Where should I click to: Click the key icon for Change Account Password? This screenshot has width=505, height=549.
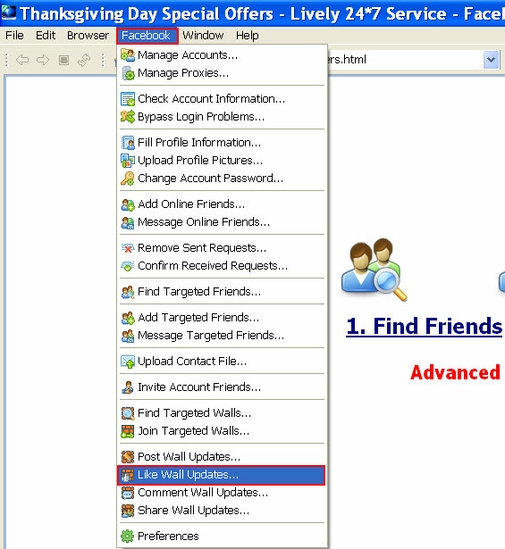pyautogui.click(x=127, y=178)
